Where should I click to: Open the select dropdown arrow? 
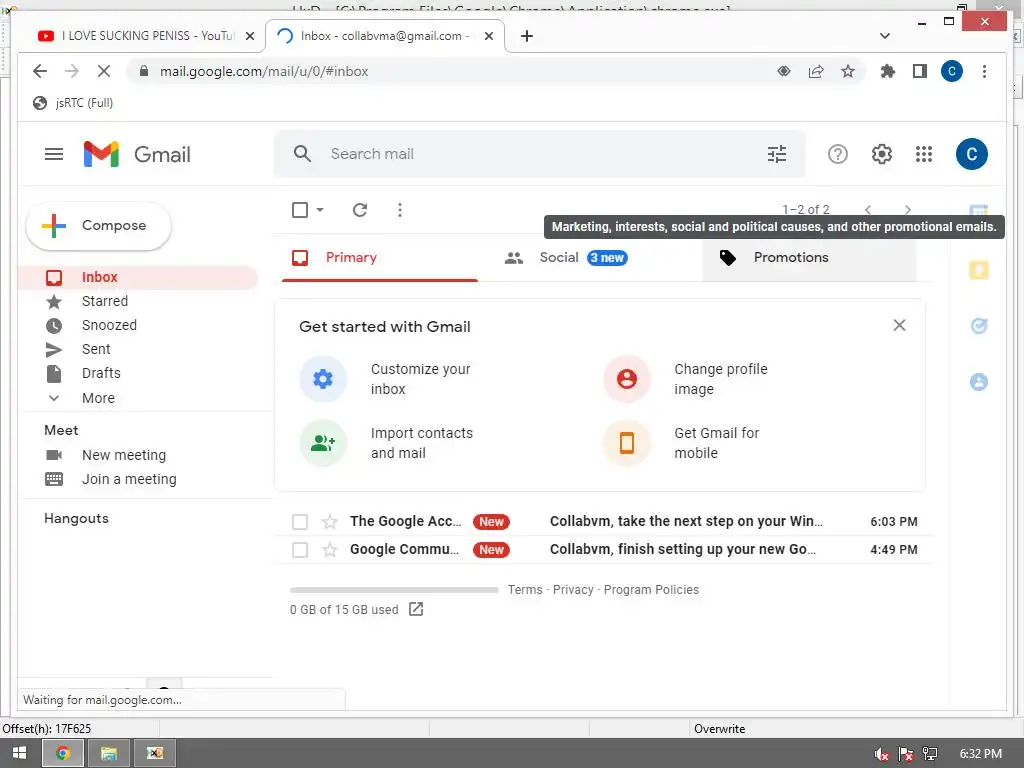point(320,210)
